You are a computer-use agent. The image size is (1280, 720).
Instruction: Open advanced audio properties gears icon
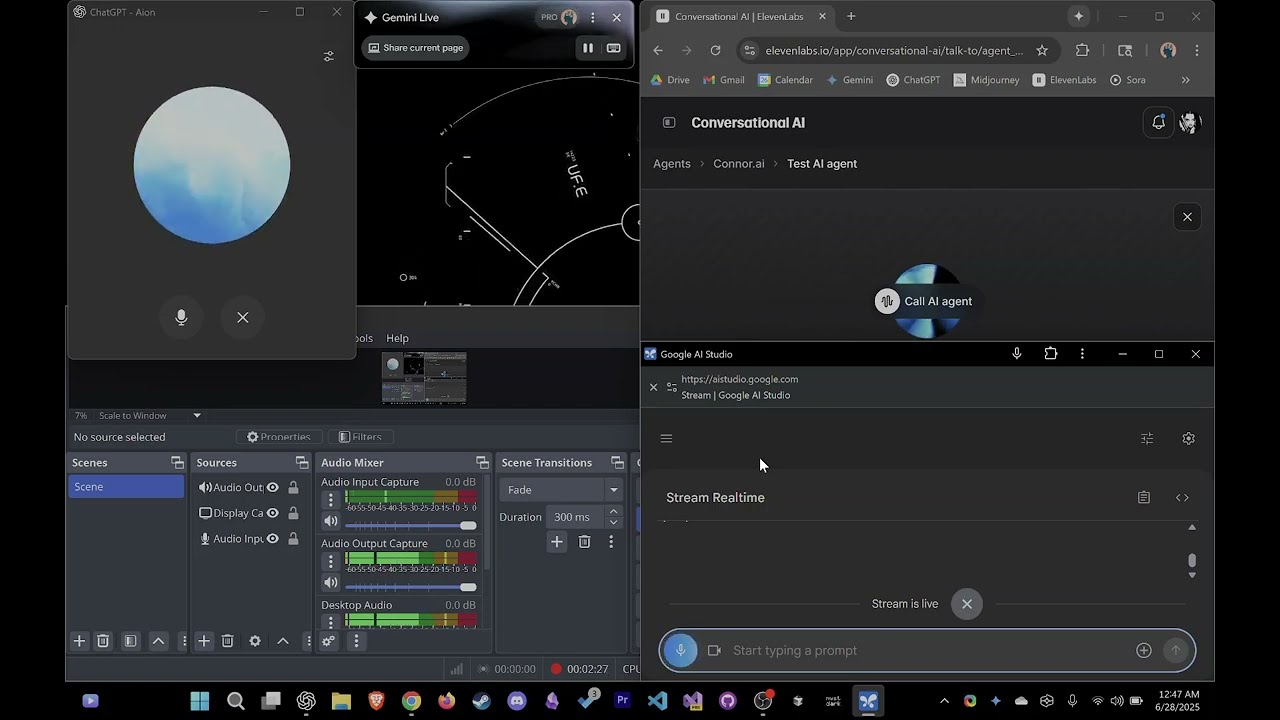328,641
